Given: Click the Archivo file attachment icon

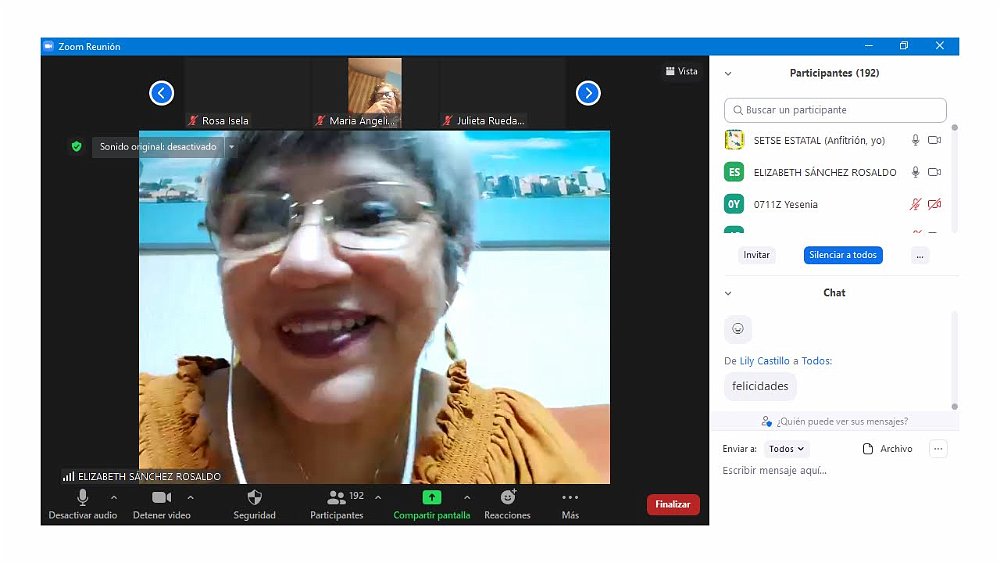Looking at the screenshot, I should click(868, 449).
